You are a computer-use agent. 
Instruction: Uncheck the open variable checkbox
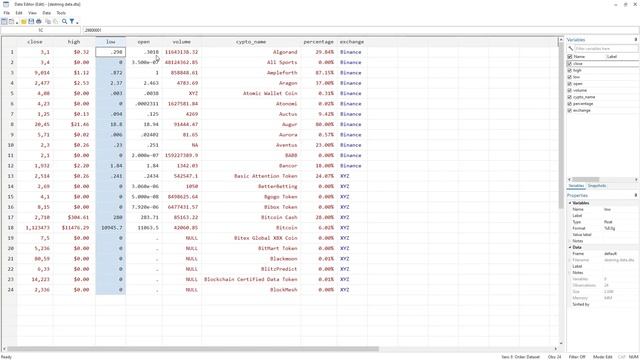tap(570, 84)
